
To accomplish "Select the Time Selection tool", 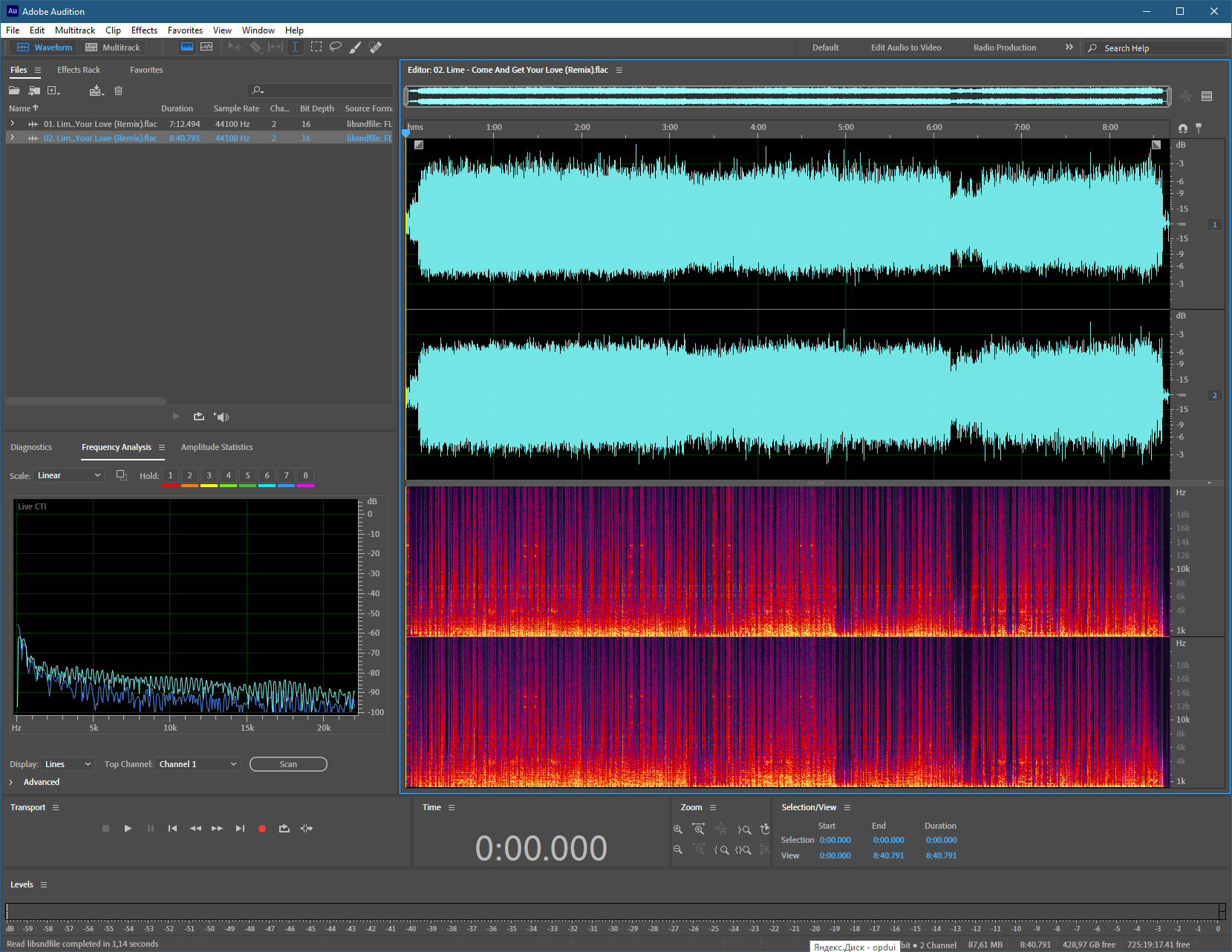I will click(x=295, y=47).
